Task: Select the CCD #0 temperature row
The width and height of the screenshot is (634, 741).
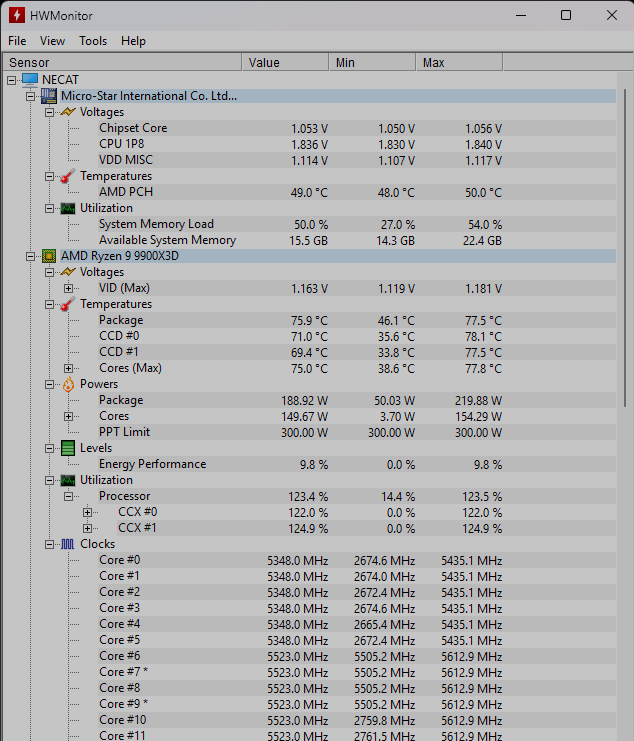Action: pos(356,336)
